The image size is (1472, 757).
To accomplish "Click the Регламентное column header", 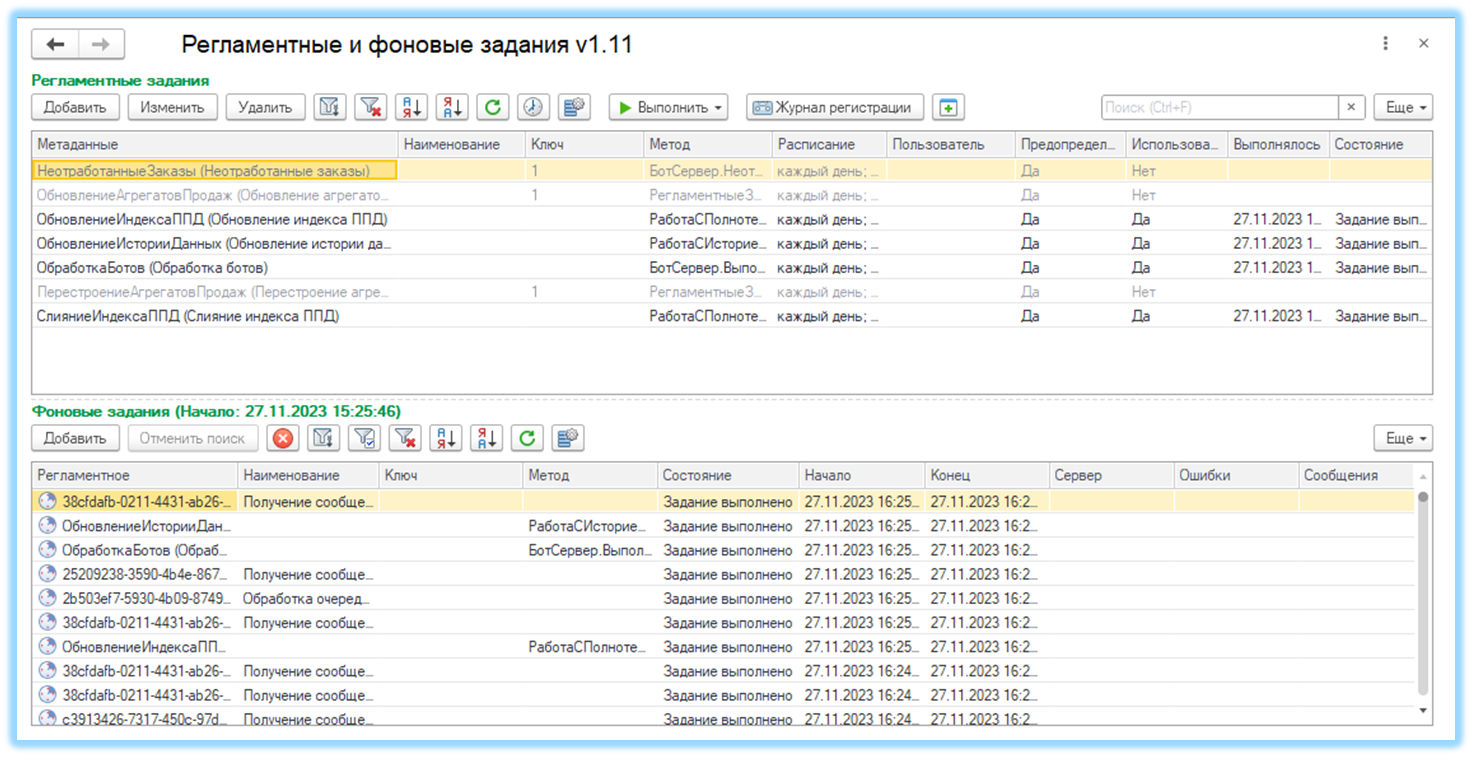I will click(135, 476).
